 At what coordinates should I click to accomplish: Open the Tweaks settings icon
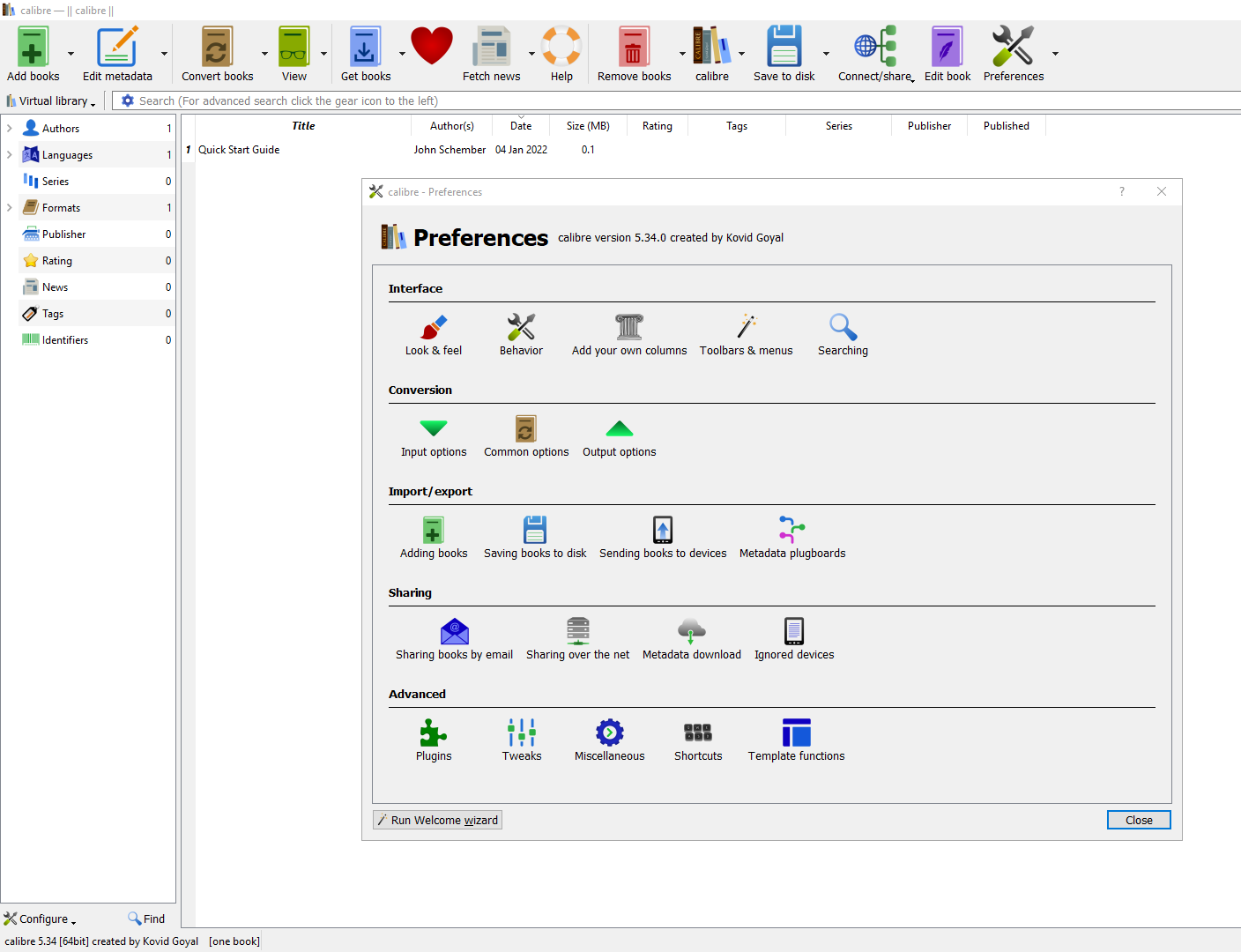click(x=521, y=740)
